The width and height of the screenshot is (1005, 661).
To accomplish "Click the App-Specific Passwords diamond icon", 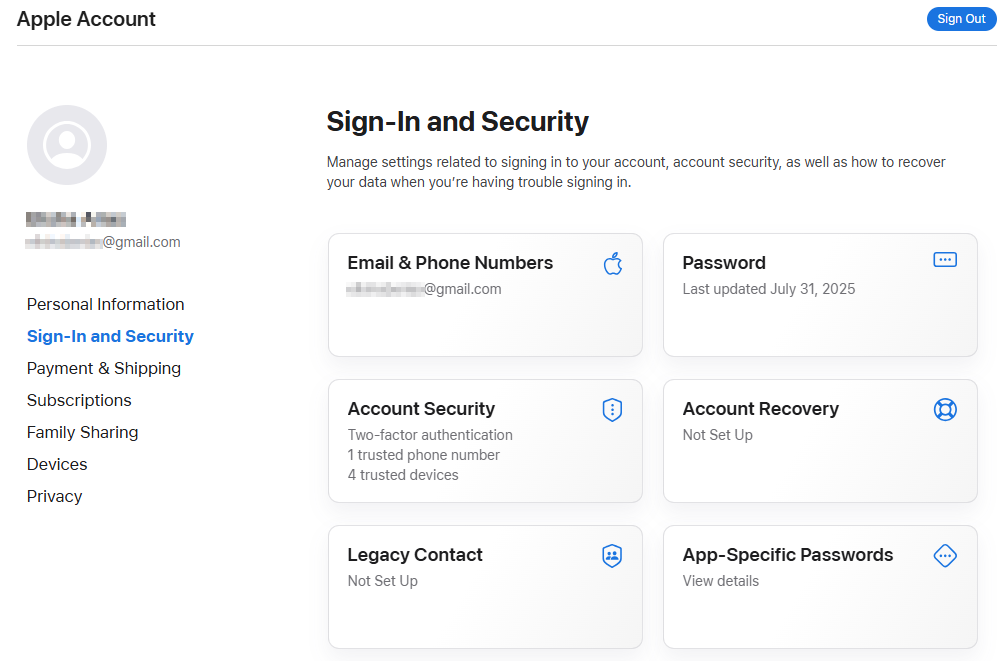I will tap(945, 556).
